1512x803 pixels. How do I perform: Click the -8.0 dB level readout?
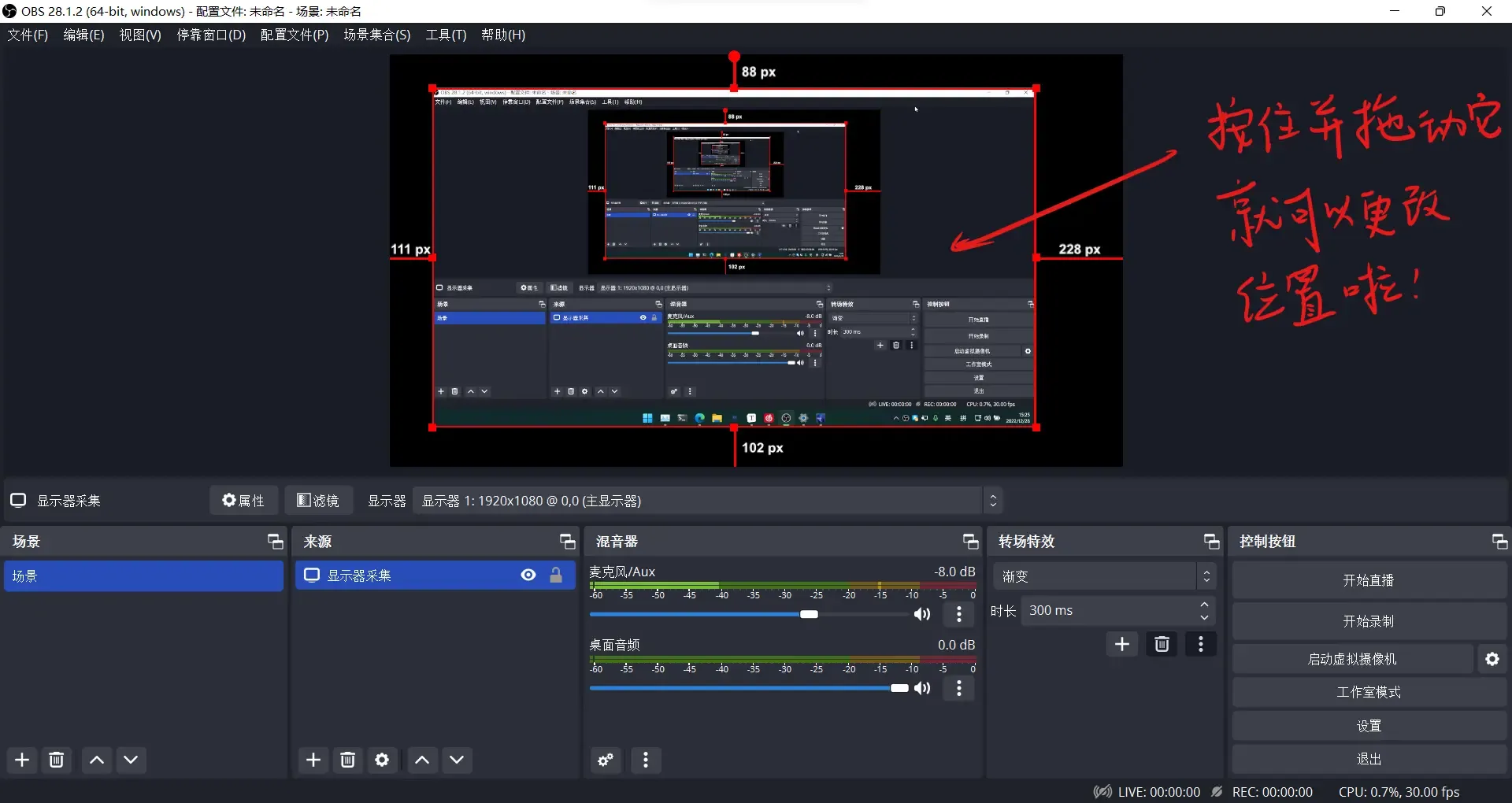(x=954, y=572)
